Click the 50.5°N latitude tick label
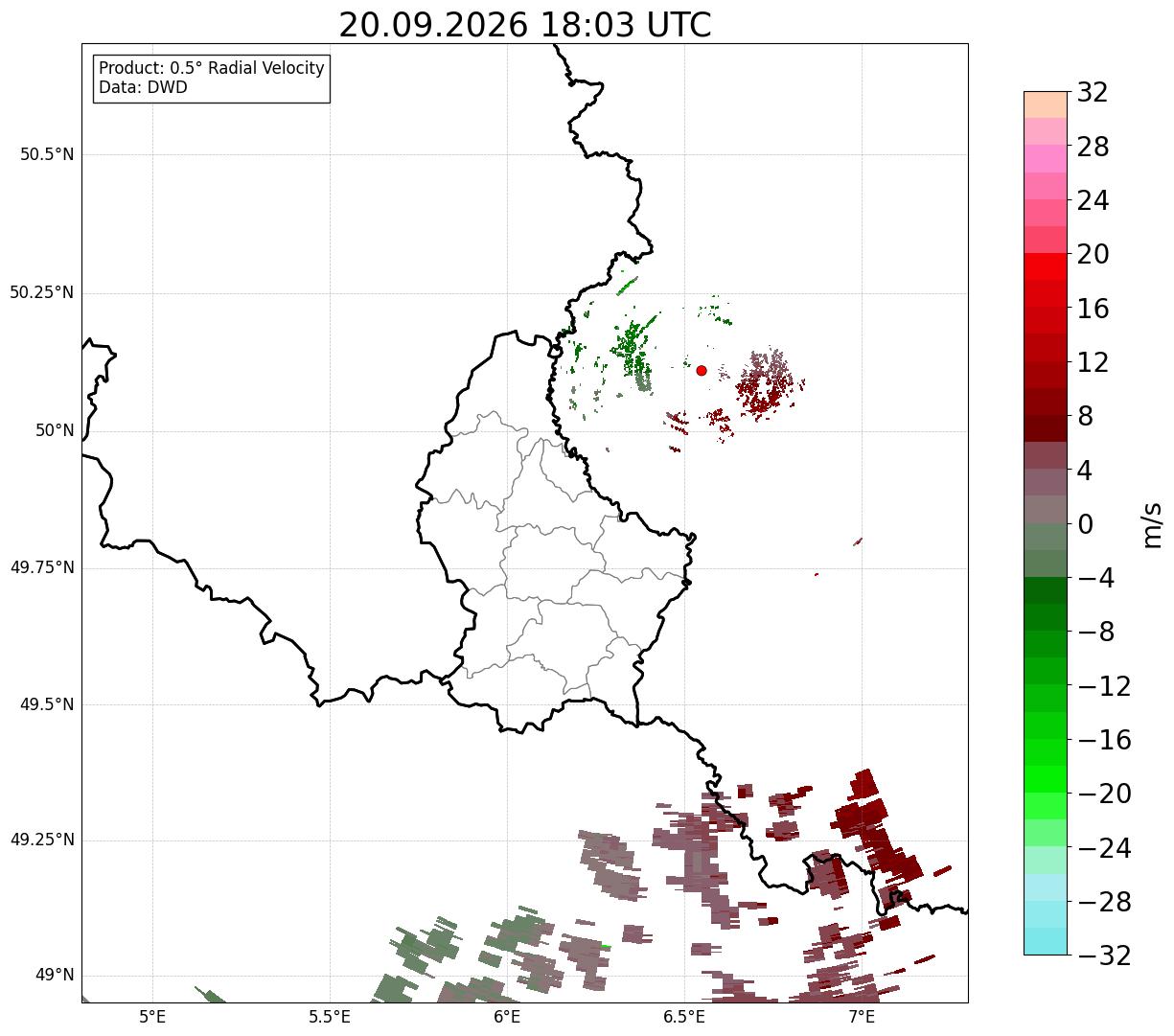The image size is (1174, 1036). (47, 154)
